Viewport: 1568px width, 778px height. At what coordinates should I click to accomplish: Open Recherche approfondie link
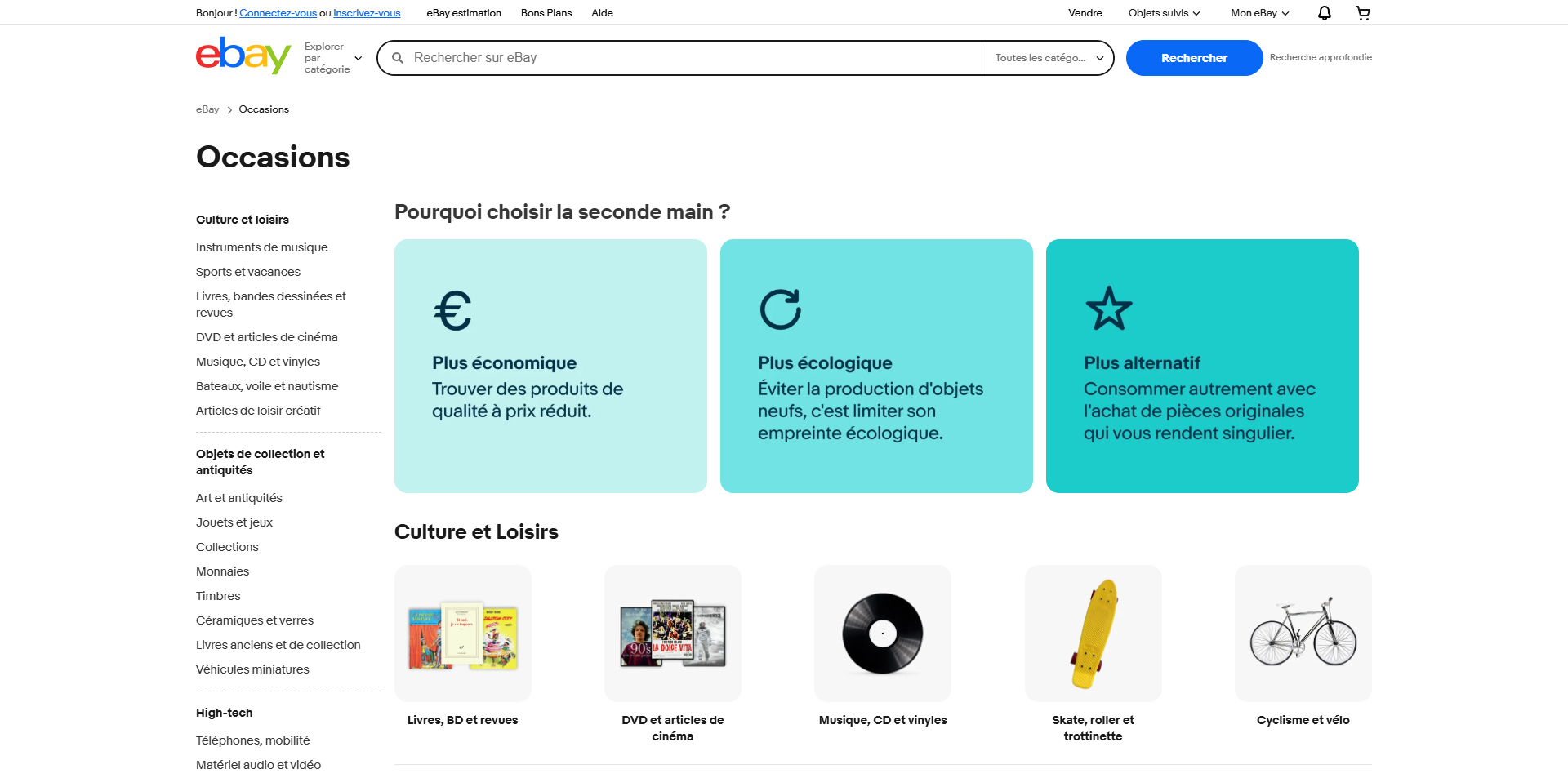[1321, 57]
